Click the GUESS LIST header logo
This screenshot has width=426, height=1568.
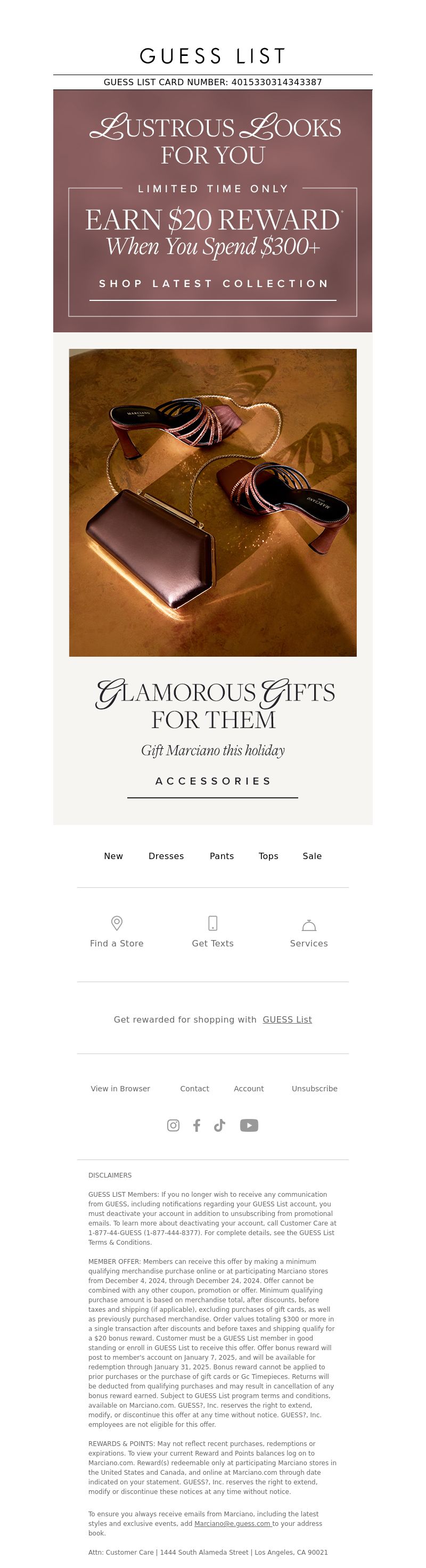tap(212, 56)
